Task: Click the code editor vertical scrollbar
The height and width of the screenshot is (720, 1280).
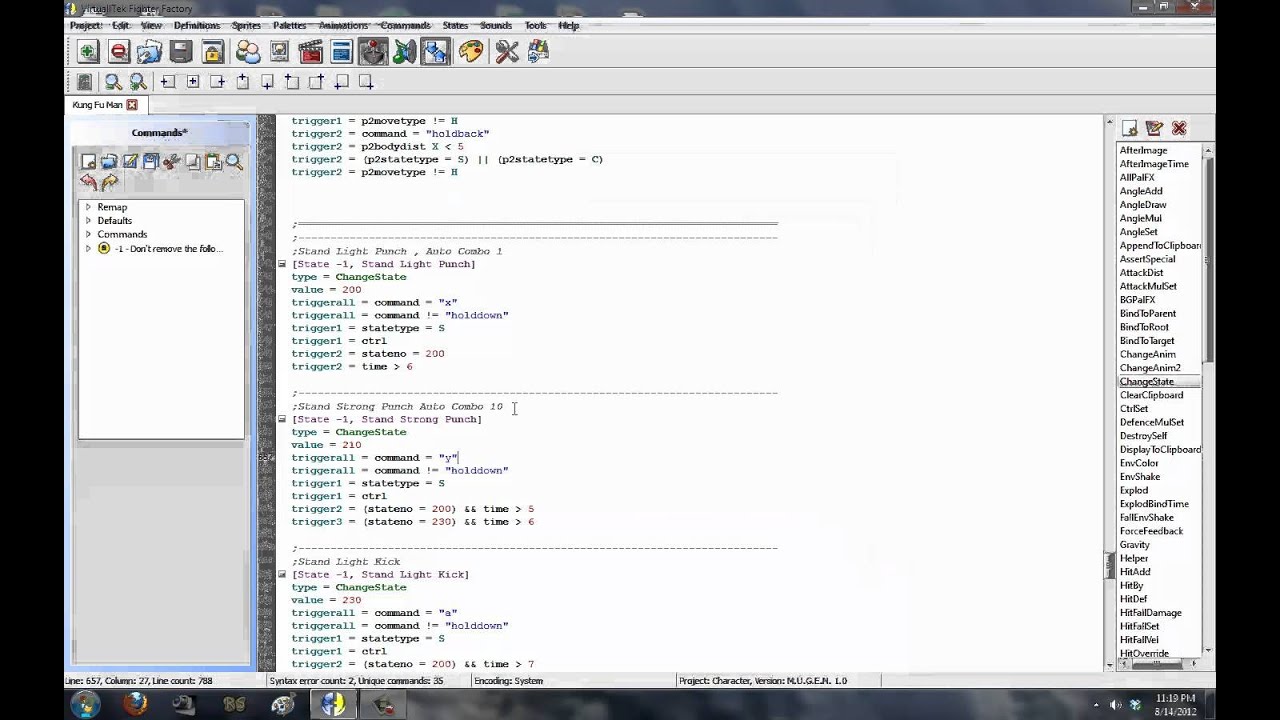Action: pyautogui.click(x=1109, y=392)
